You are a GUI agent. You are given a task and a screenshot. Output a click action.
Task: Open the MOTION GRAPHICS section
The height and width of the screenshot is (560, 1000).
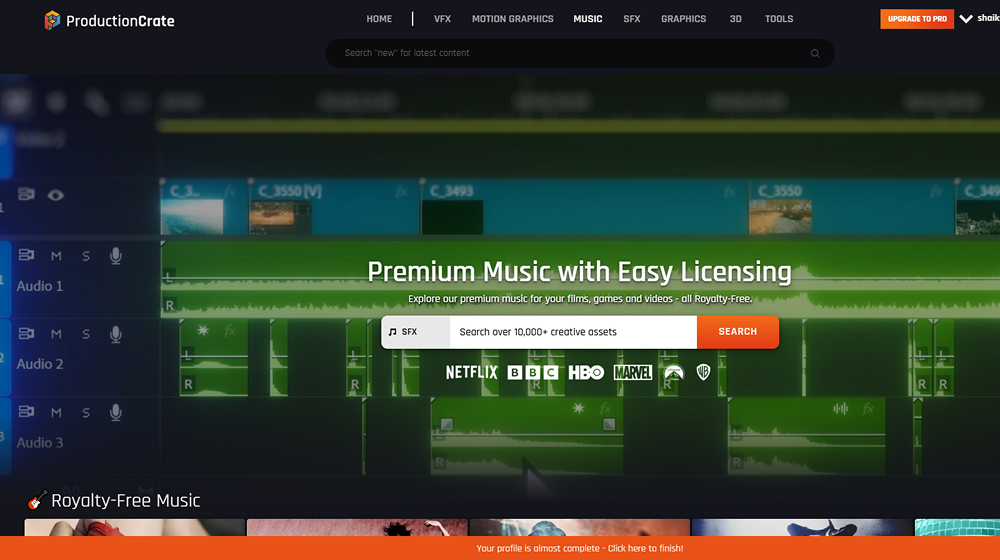click(x=512, y=19)
